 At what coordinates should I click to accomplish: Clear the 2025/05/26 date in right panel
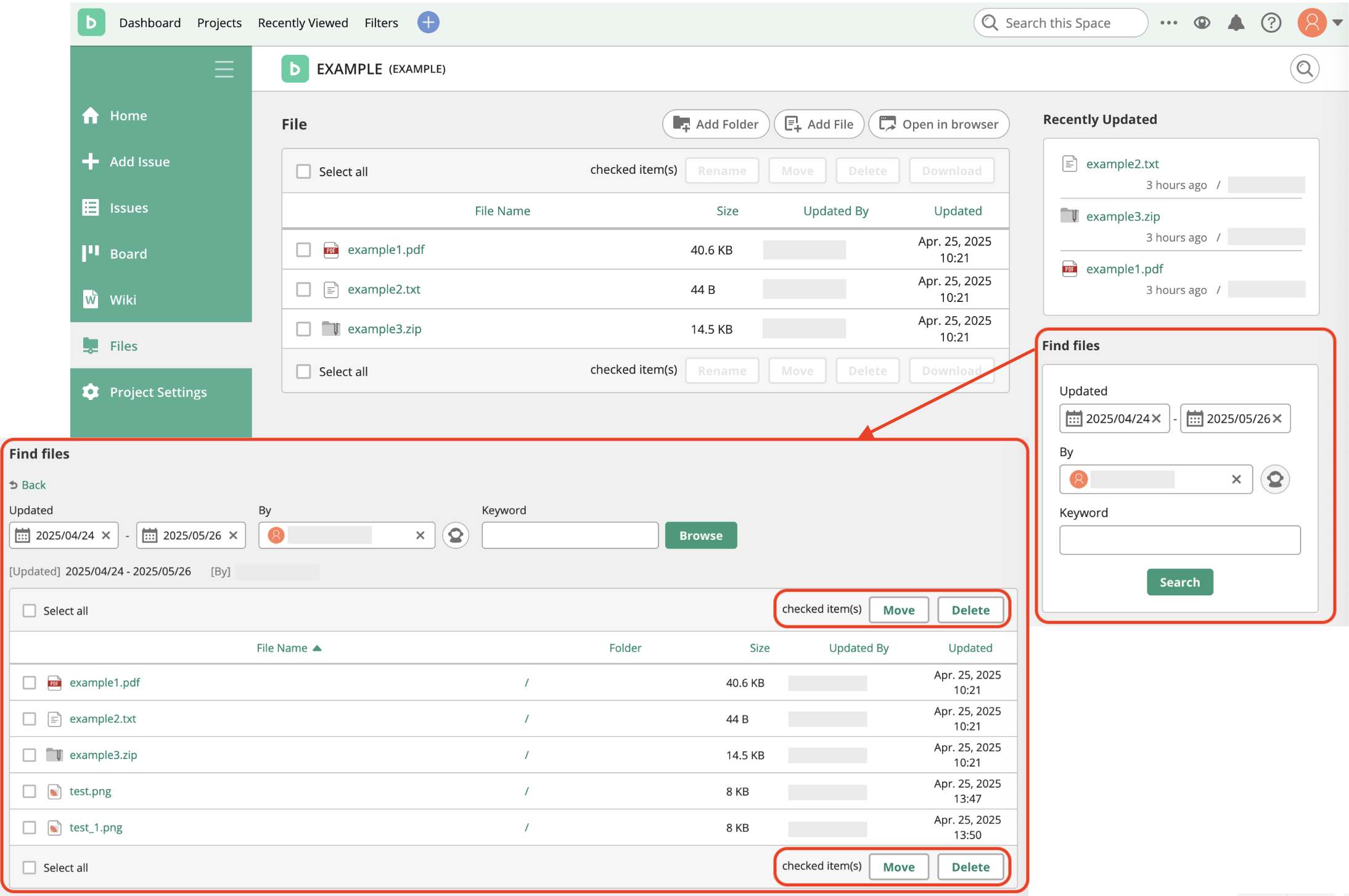[1277, 418]
